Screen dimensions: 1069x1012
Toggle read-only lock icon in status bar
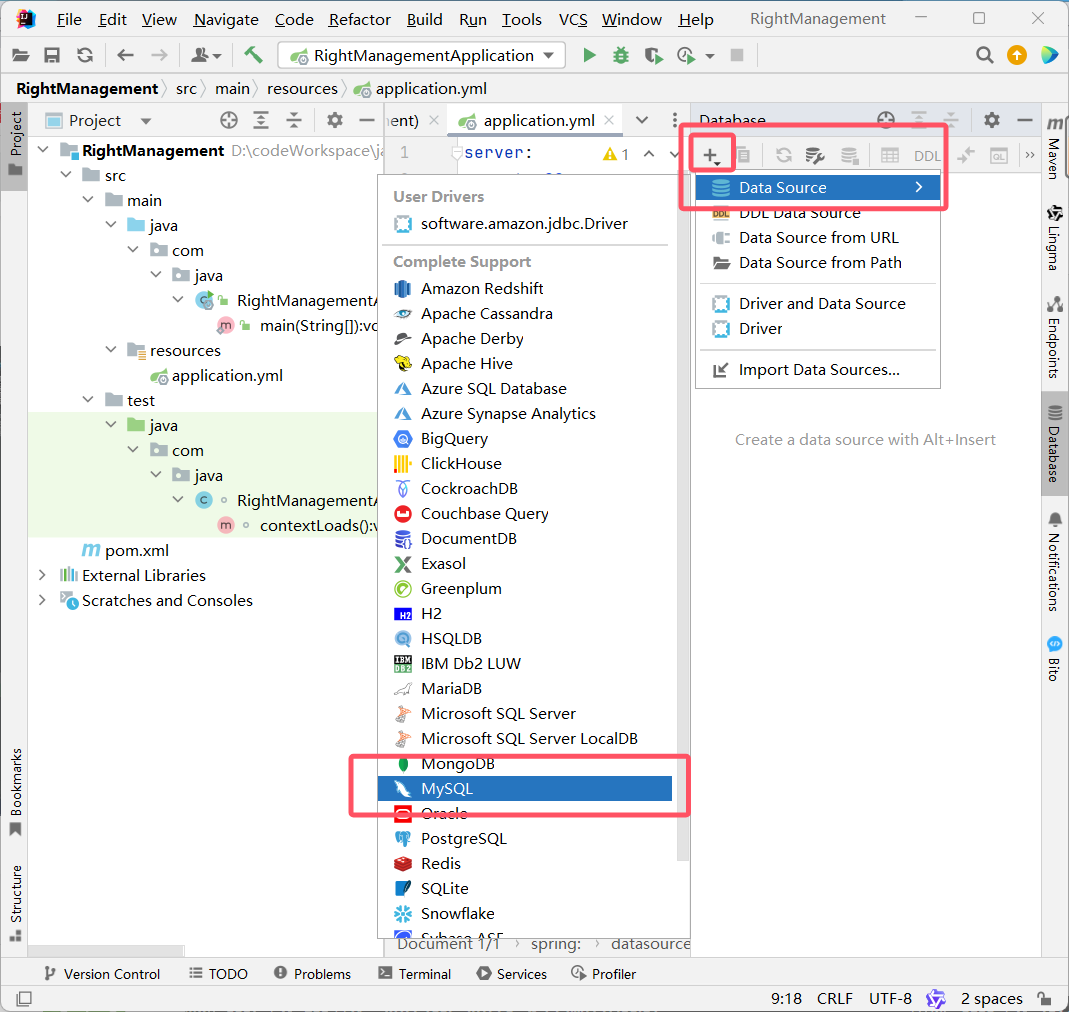(1044, 999)
